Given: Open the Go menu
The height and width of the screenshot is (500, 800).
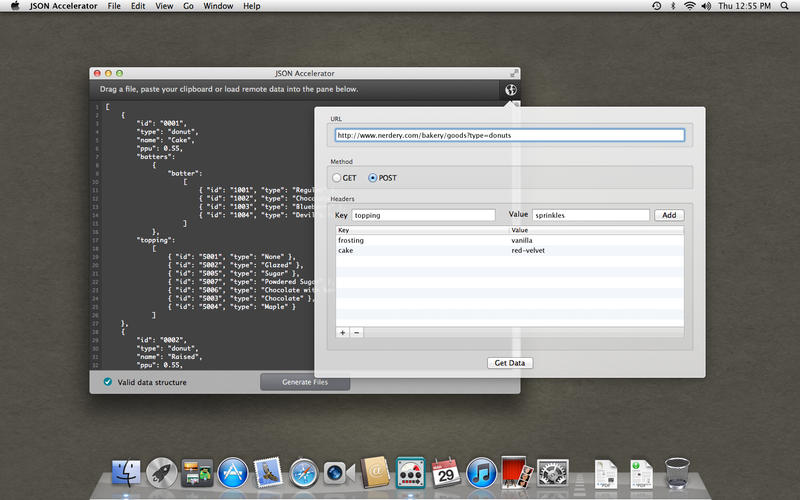Looking at the screenshot, I should (188, 6).
